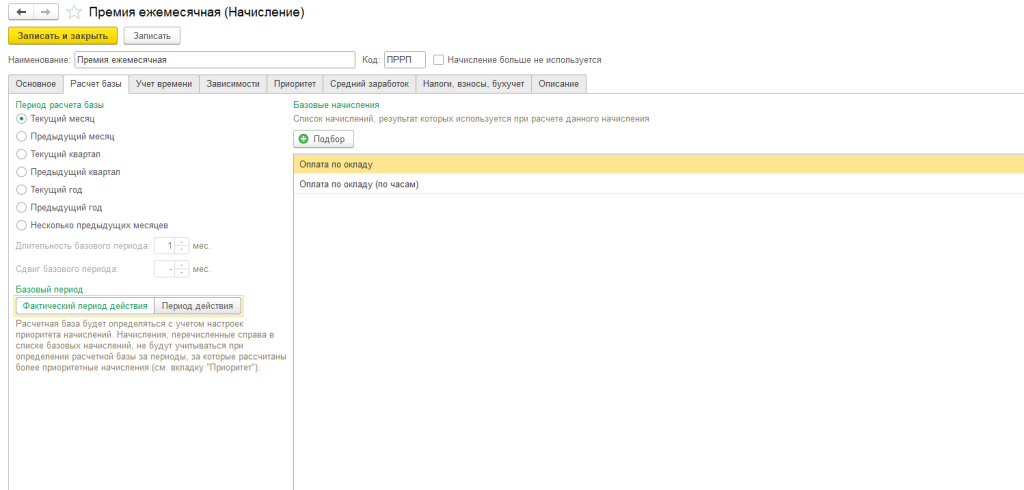Open the 'Учет времени' tab

tap(164, 84)
